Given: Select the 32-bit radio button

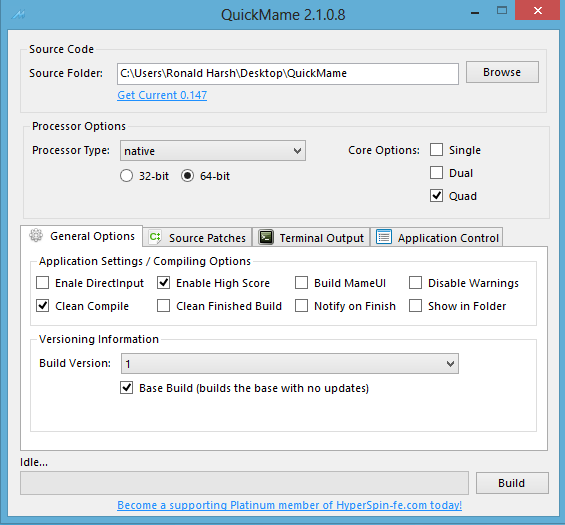Looking at the screenshot, I should point(126,176).
